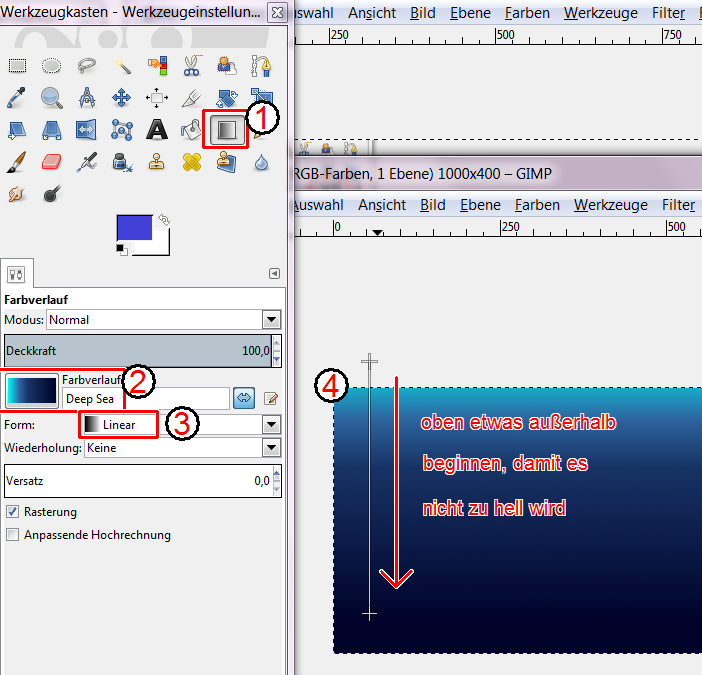
Task: Open Ebene menu in the 1000x400 window
Action: pos(480,205)
